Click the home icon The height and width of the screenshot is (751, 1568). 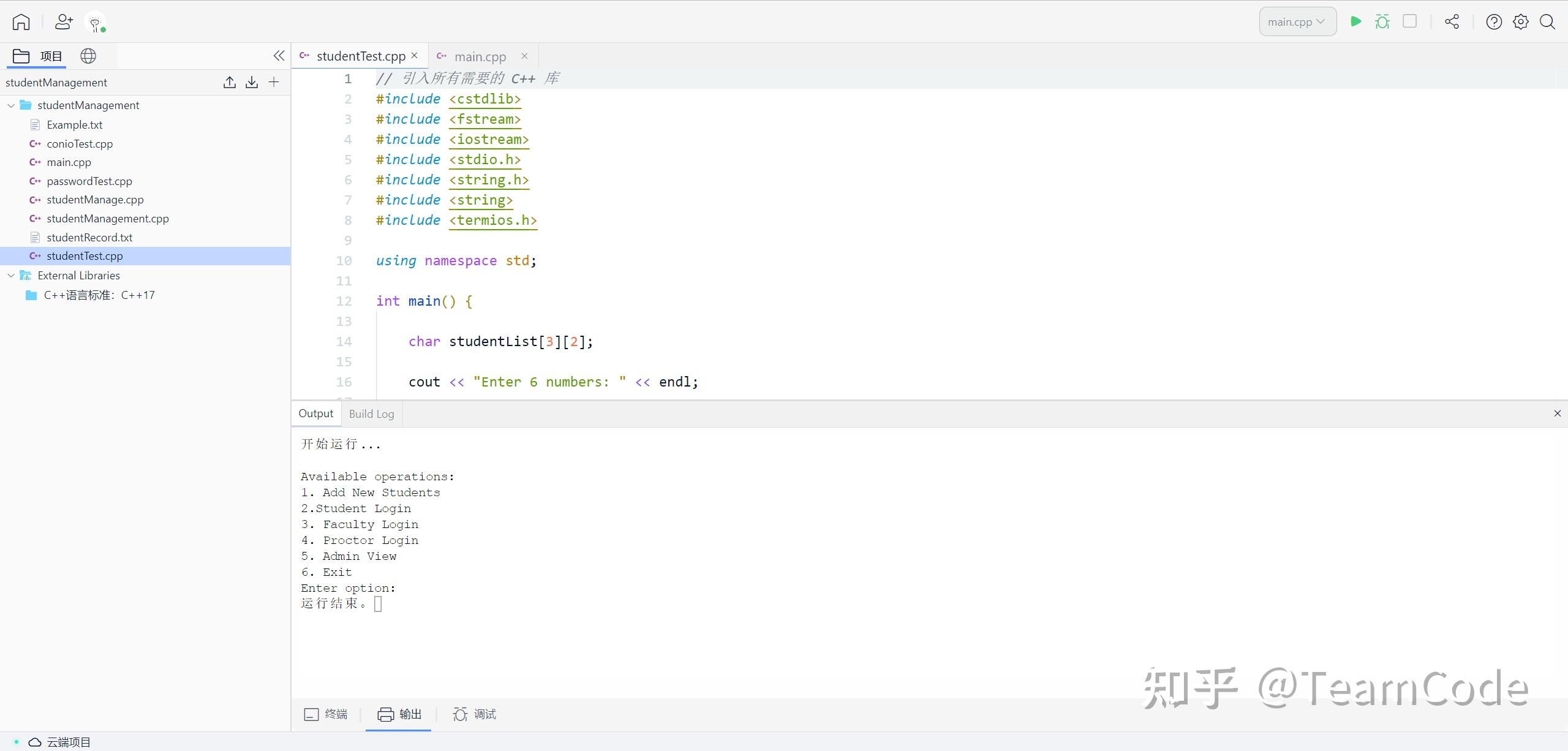point(21,22)
